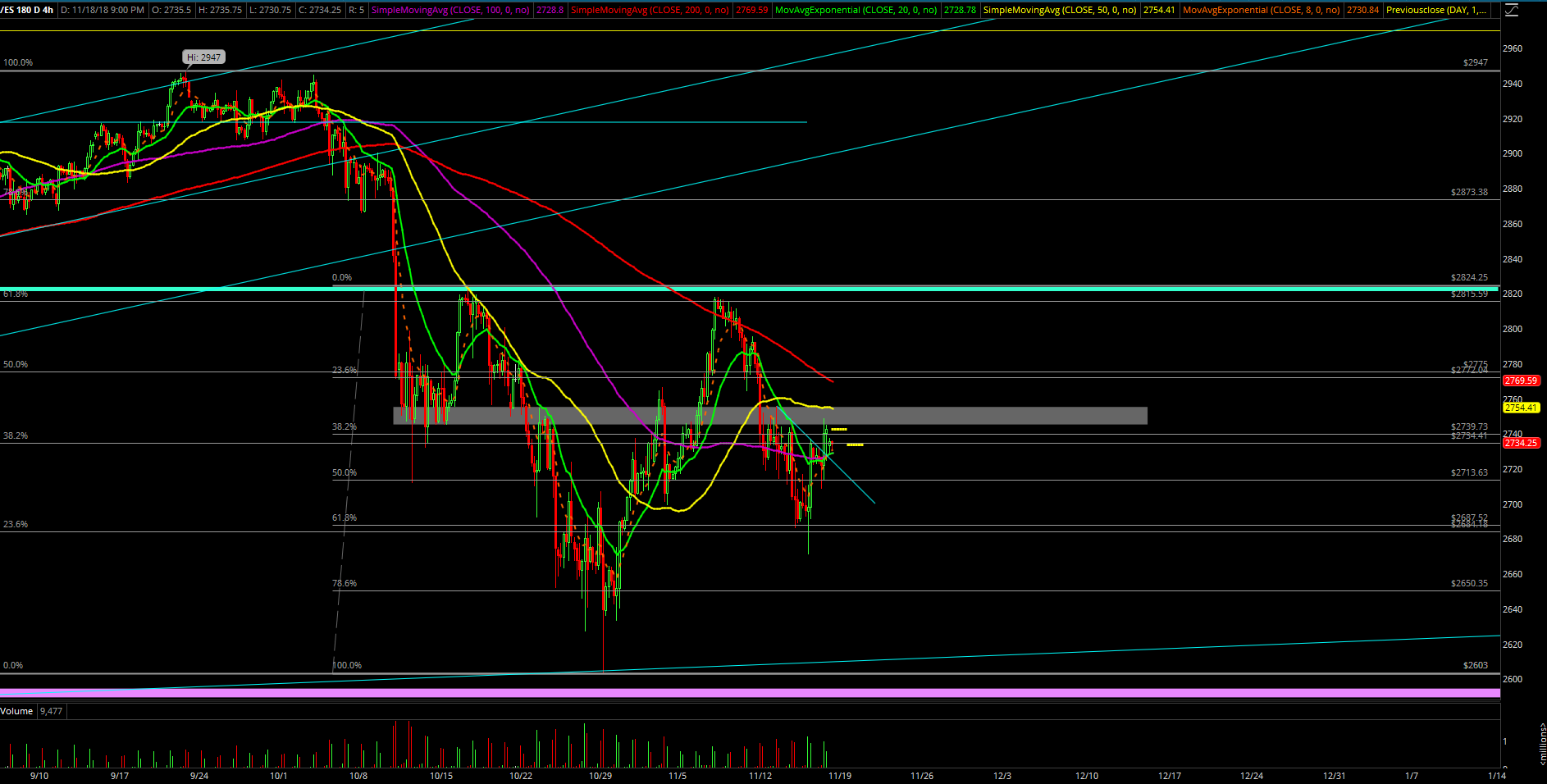
Task: Click the 2960 level on price axis
Action: pos(1512,48)
